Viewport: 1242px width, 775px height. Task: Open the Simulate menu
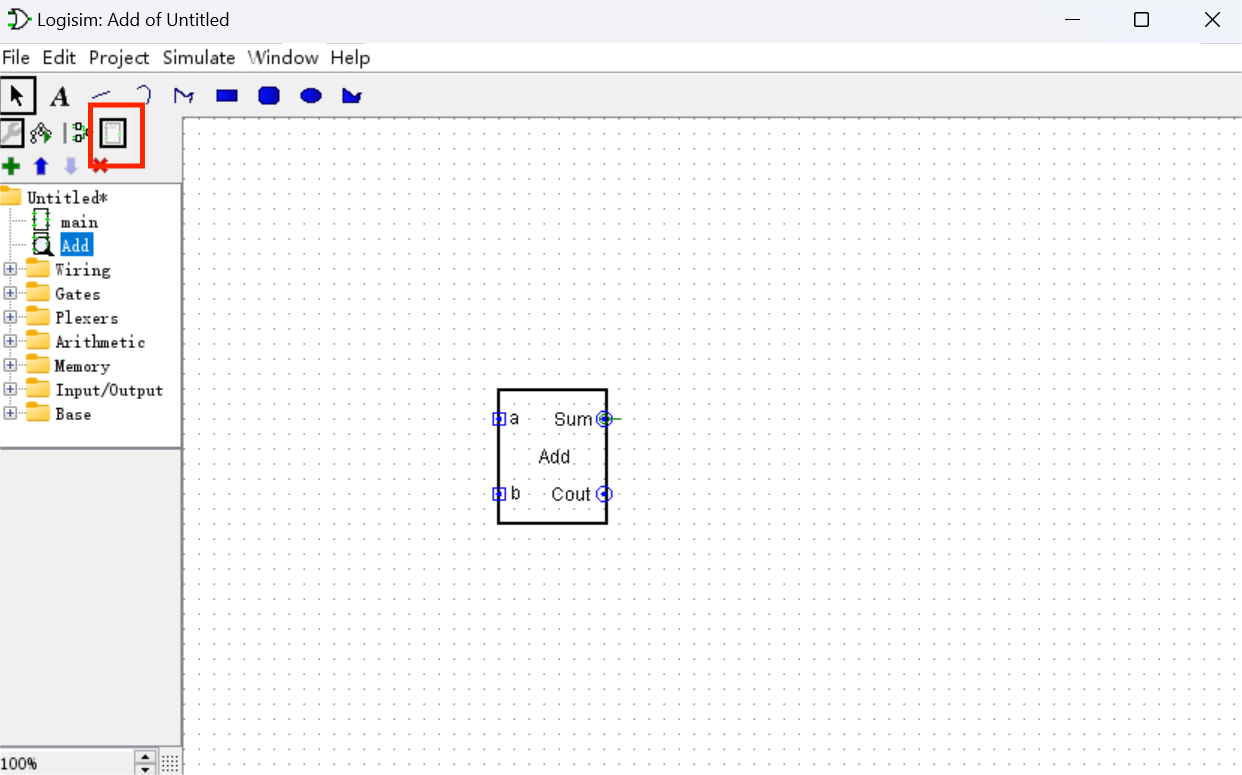198,58
